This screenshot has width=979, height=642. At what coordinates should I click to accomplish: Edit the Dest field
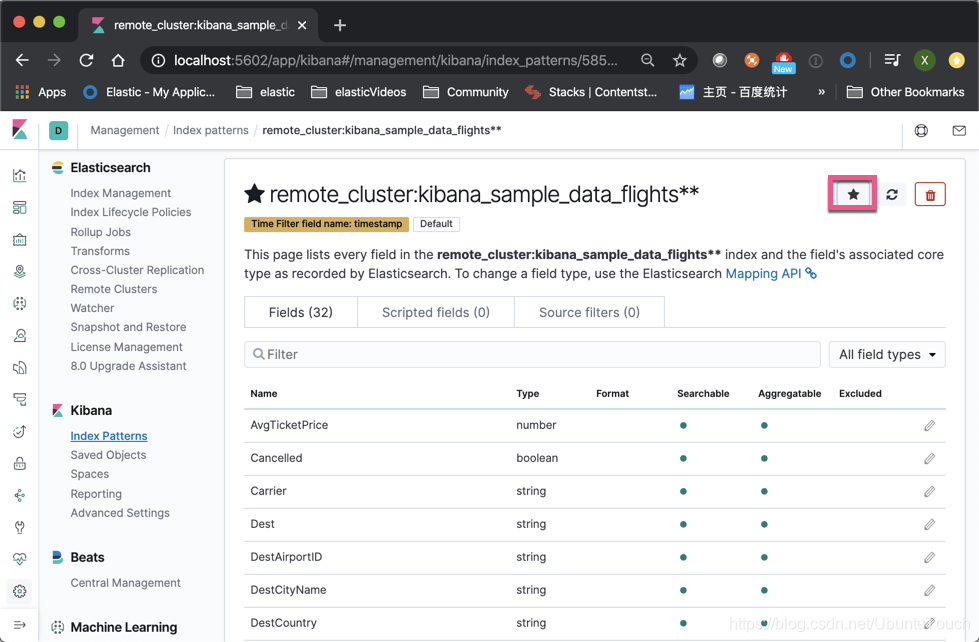click(x=930, y=524)
